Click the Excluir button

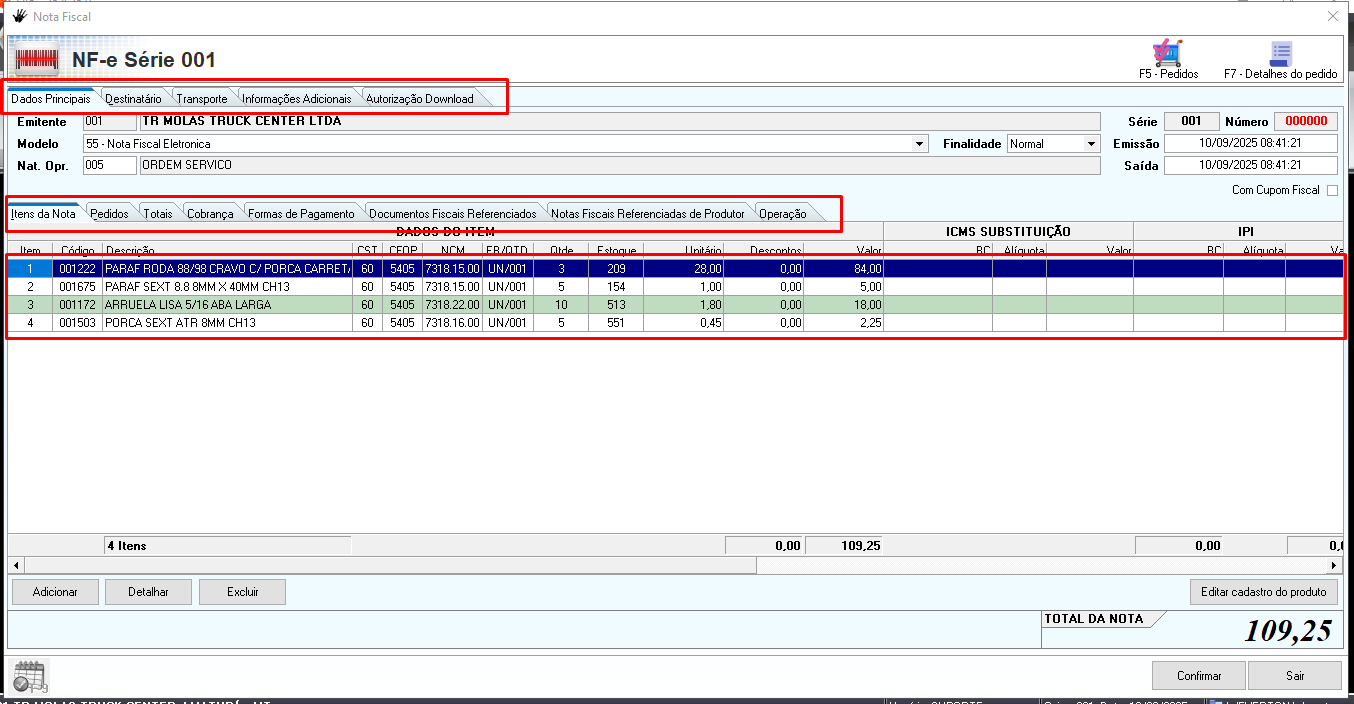tap(242, 592)
